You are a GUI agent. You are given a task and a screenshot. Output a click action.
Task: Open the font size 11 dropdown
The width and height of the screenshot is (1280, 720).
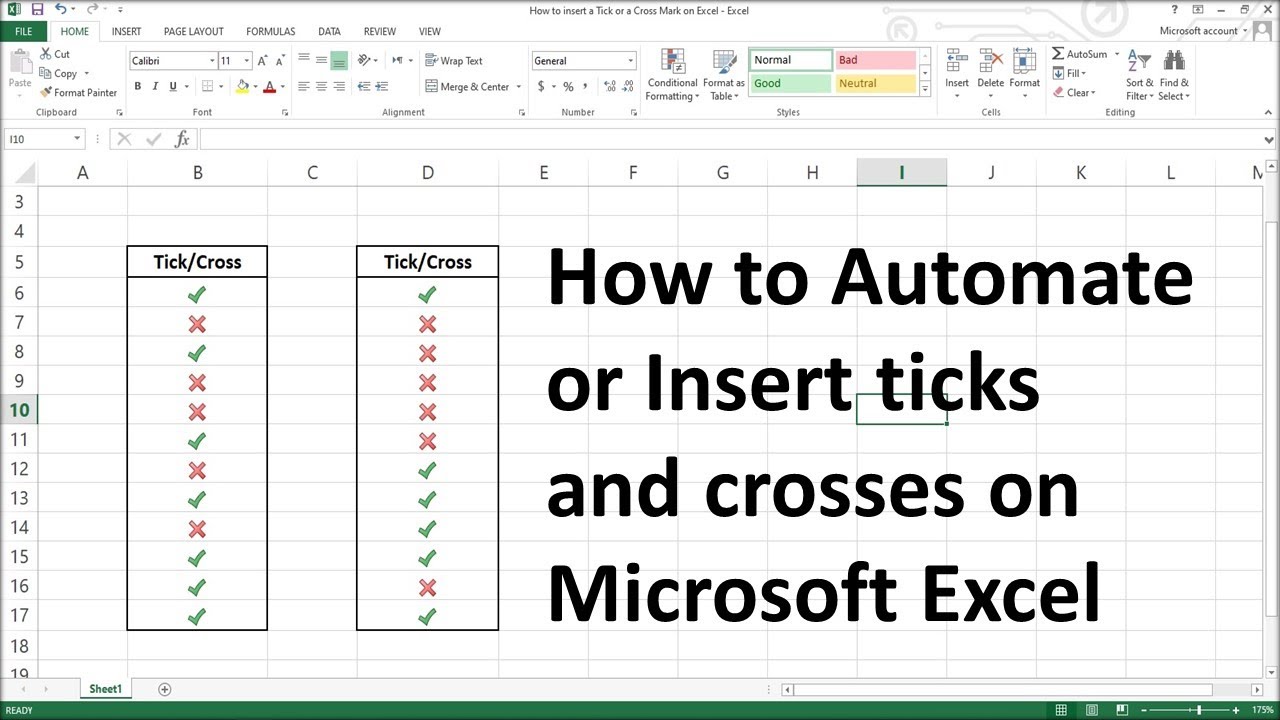pyautogui.click(x=247, y=61)
